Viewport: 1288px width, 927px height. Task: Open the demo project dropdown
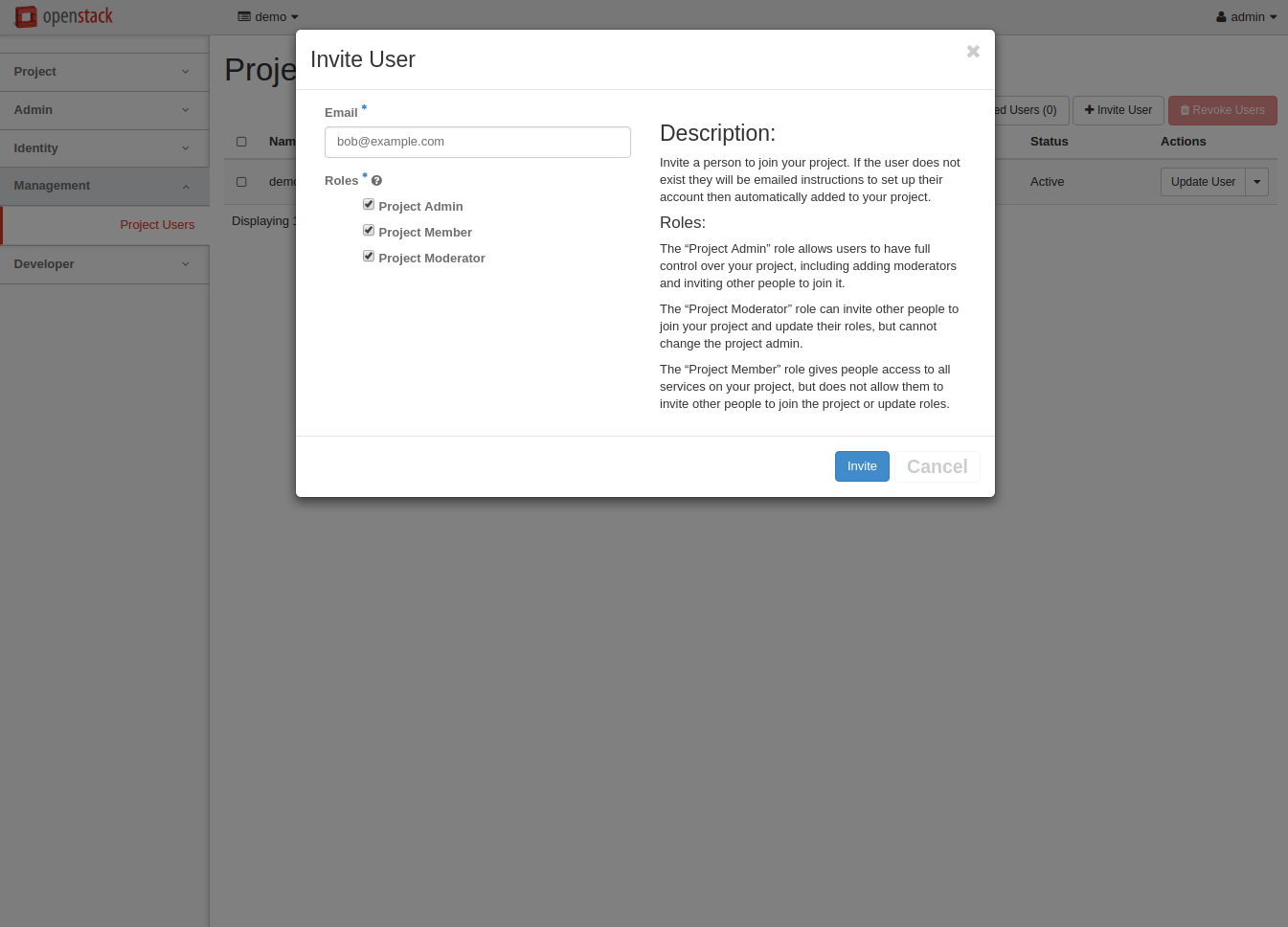268,17
